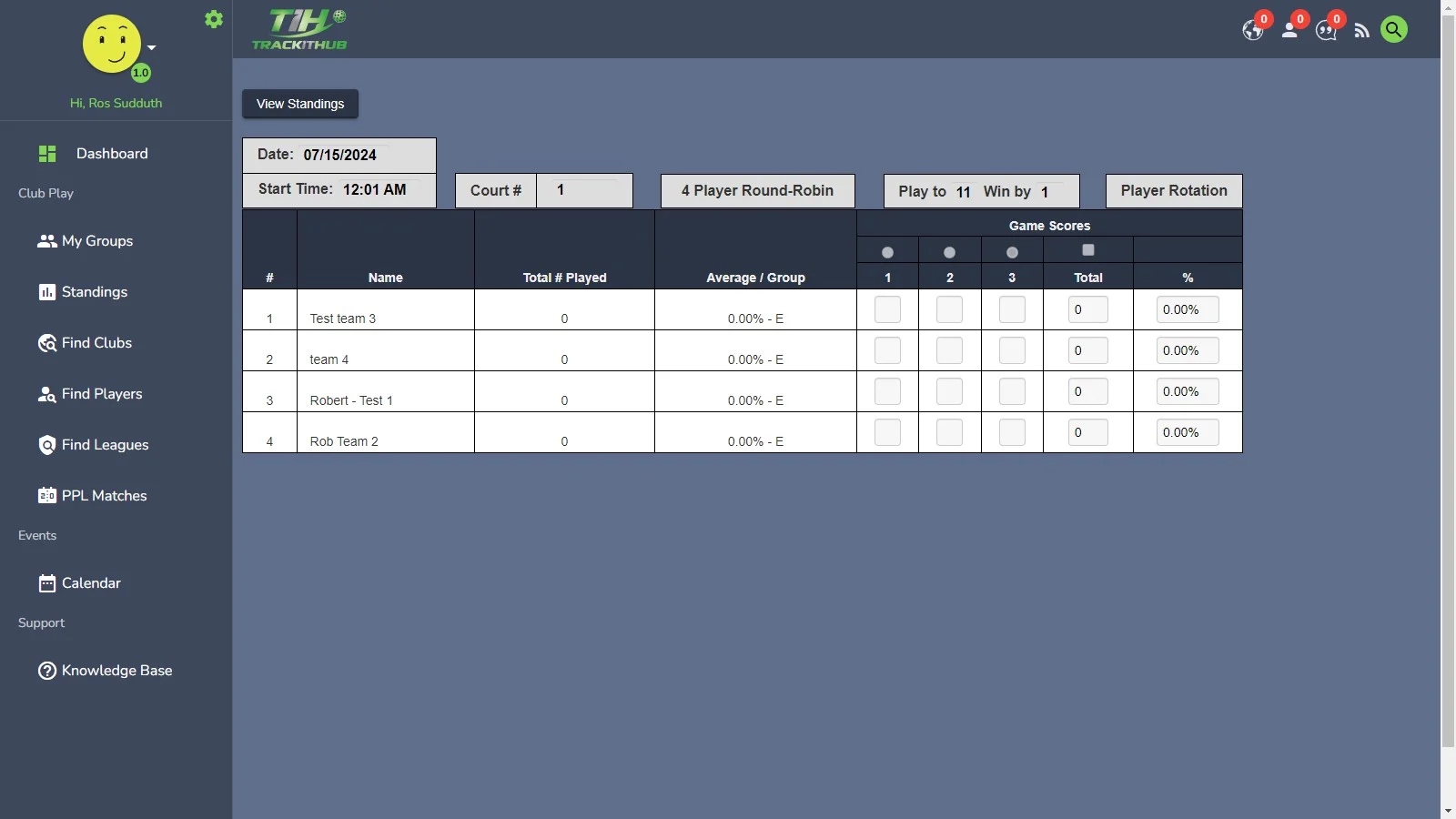
Task: Expand the profile dropdown arrow beside the avatar
Action: click(x=152, y=47)
